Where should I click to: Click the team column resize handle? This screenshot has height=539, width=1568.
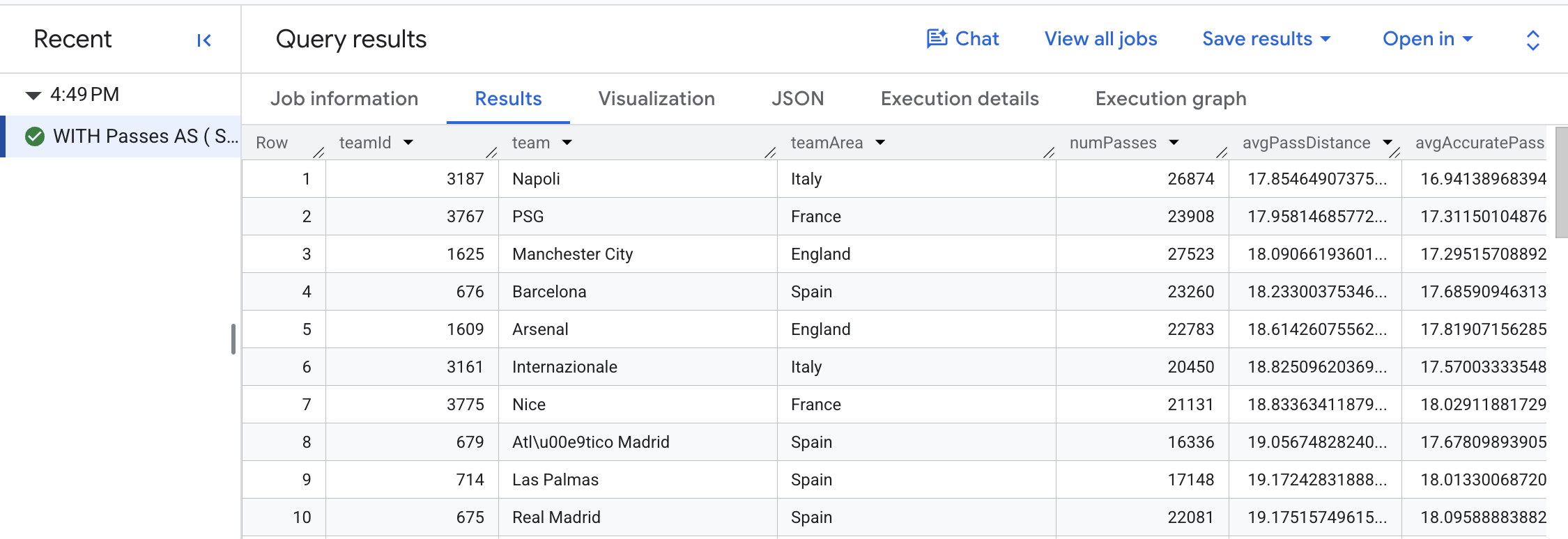click(770, 152)
